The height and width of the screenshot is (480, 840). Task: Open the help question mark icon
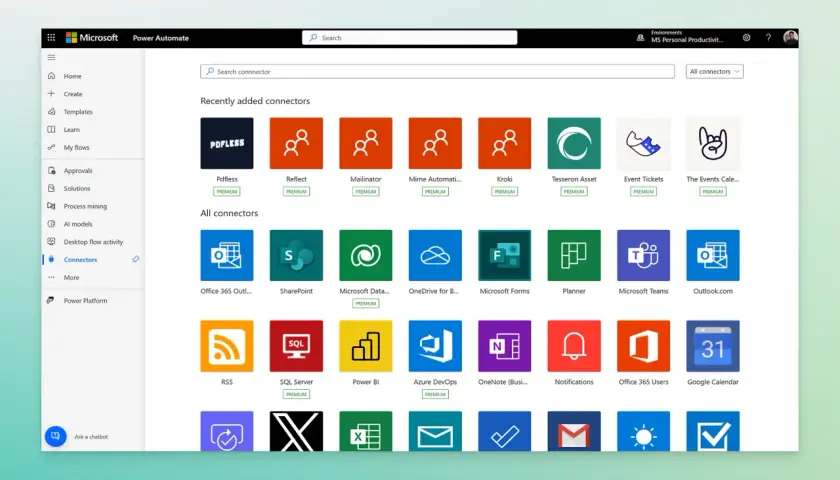coord(768,38)
